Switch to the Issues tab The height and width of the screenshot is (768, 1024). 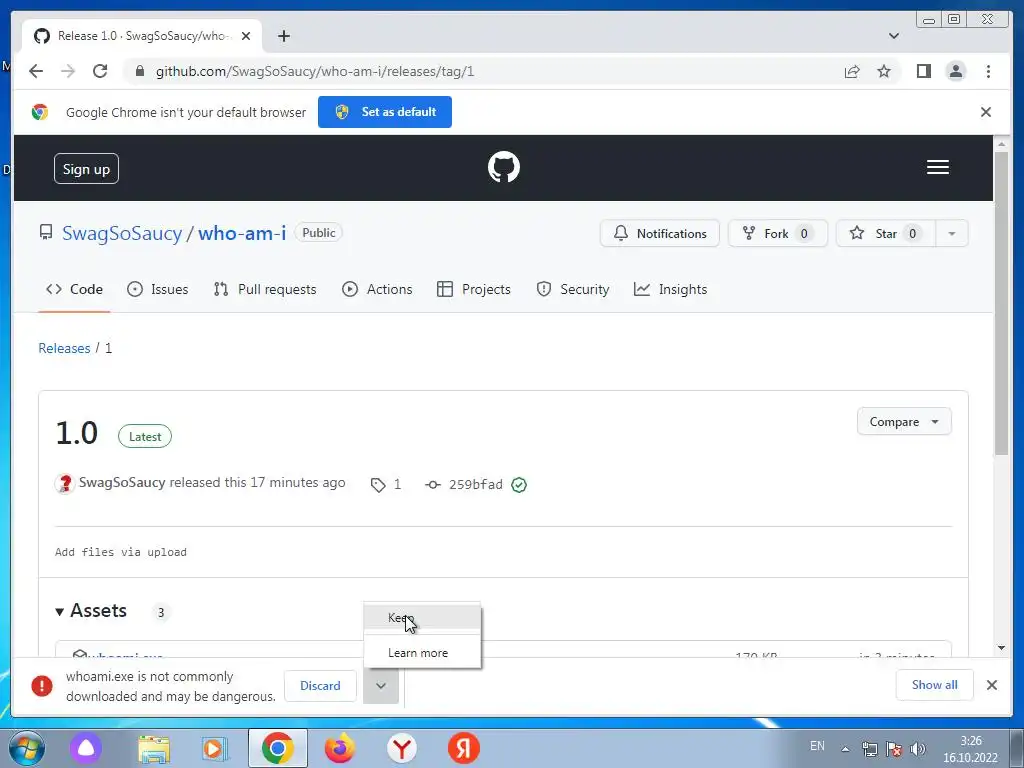coord(157,289)
